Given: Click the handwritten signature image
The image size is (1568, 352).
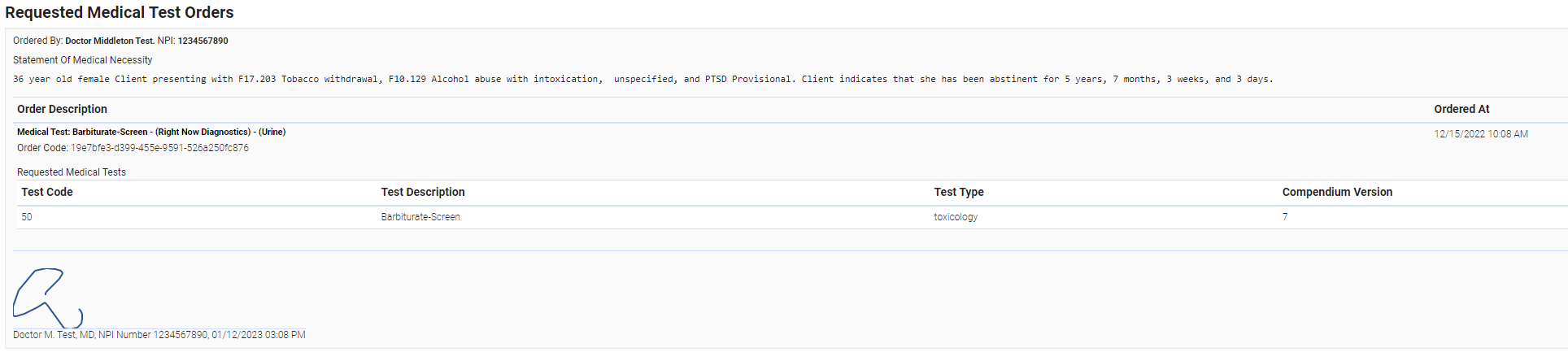Looking at the screenshot, I should coord(46,298).
